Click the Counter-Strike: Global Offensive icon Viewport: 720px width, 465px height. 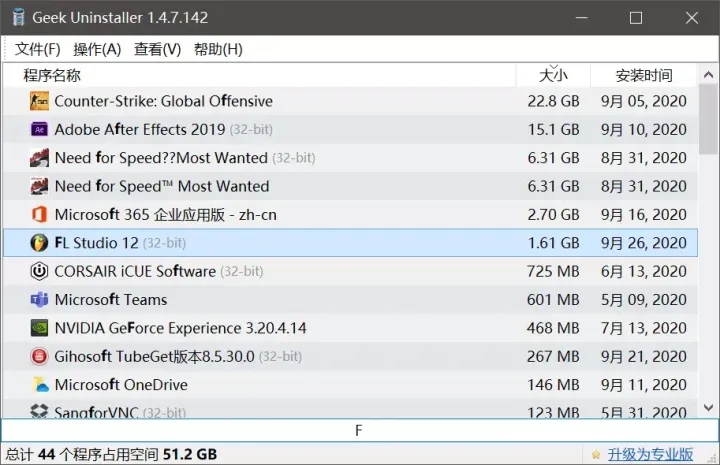pyautogui.click(x=39, y=101)
